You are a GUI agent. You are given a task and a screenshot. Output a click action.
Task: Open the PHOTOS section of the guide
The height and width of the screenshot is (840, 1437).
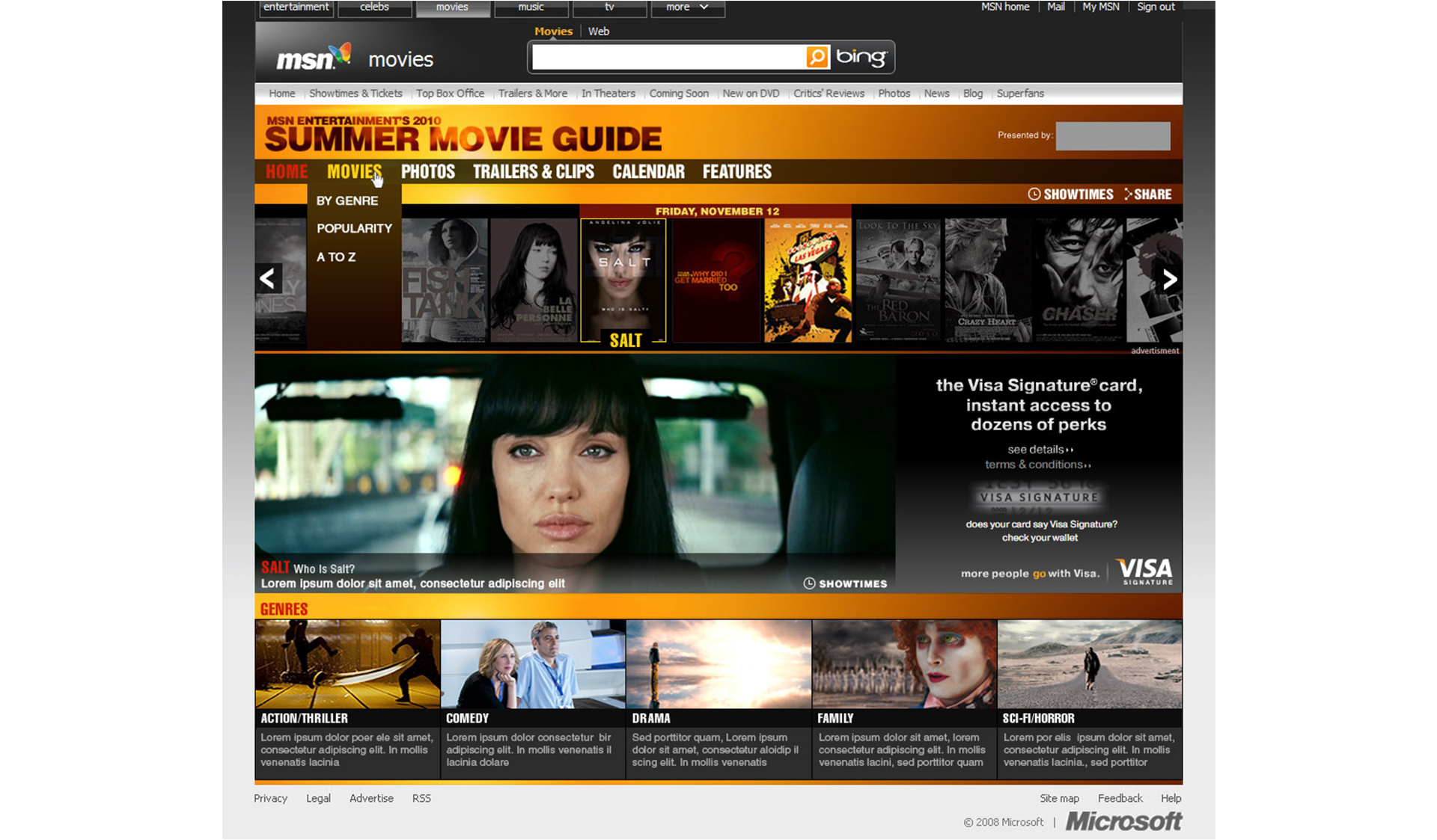coord(428,172)
